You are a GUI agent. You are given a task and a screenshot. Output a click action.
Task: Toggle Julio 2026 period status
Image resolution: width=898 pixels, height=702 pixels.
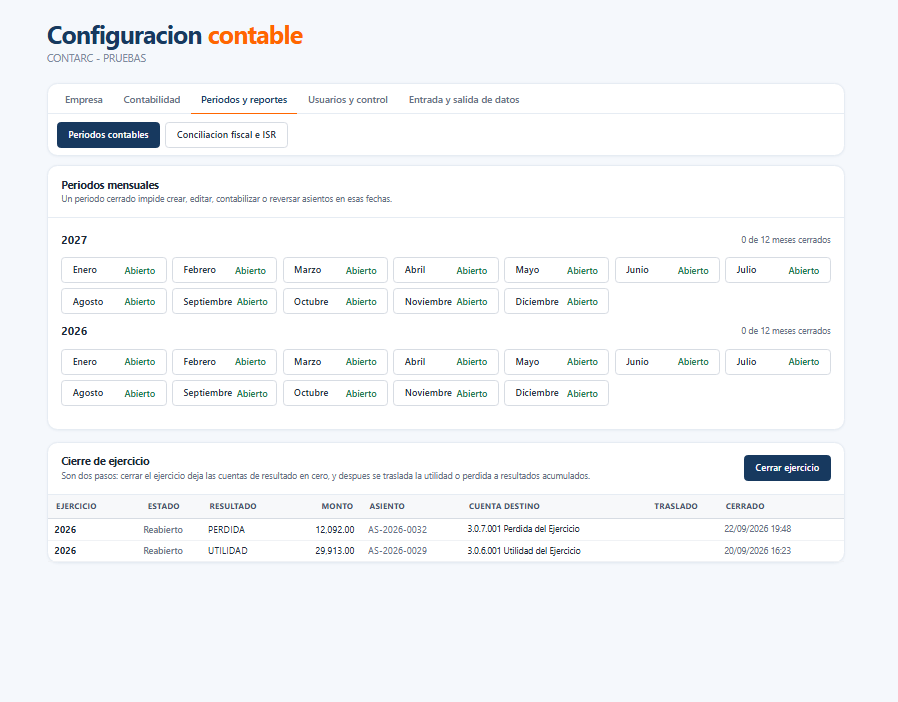coord(778,362)
